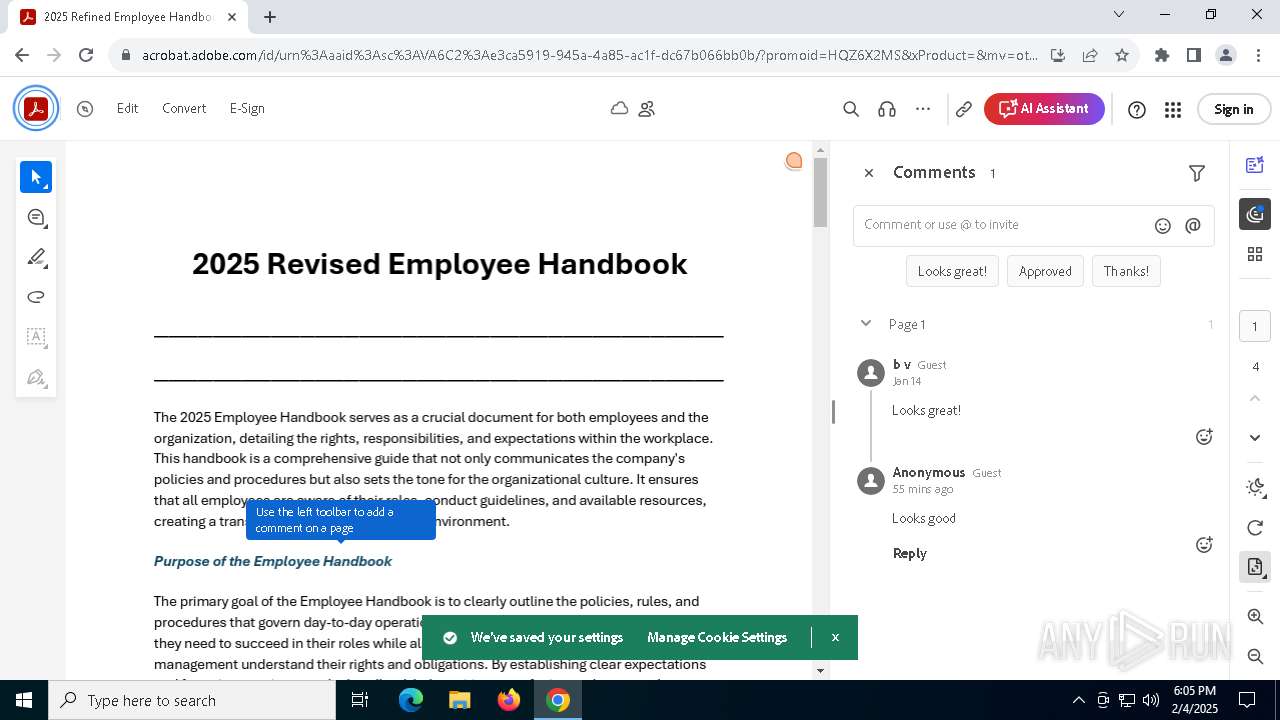Open the icon beside the Edit menu
The image size is (1280, 720).
85,109
